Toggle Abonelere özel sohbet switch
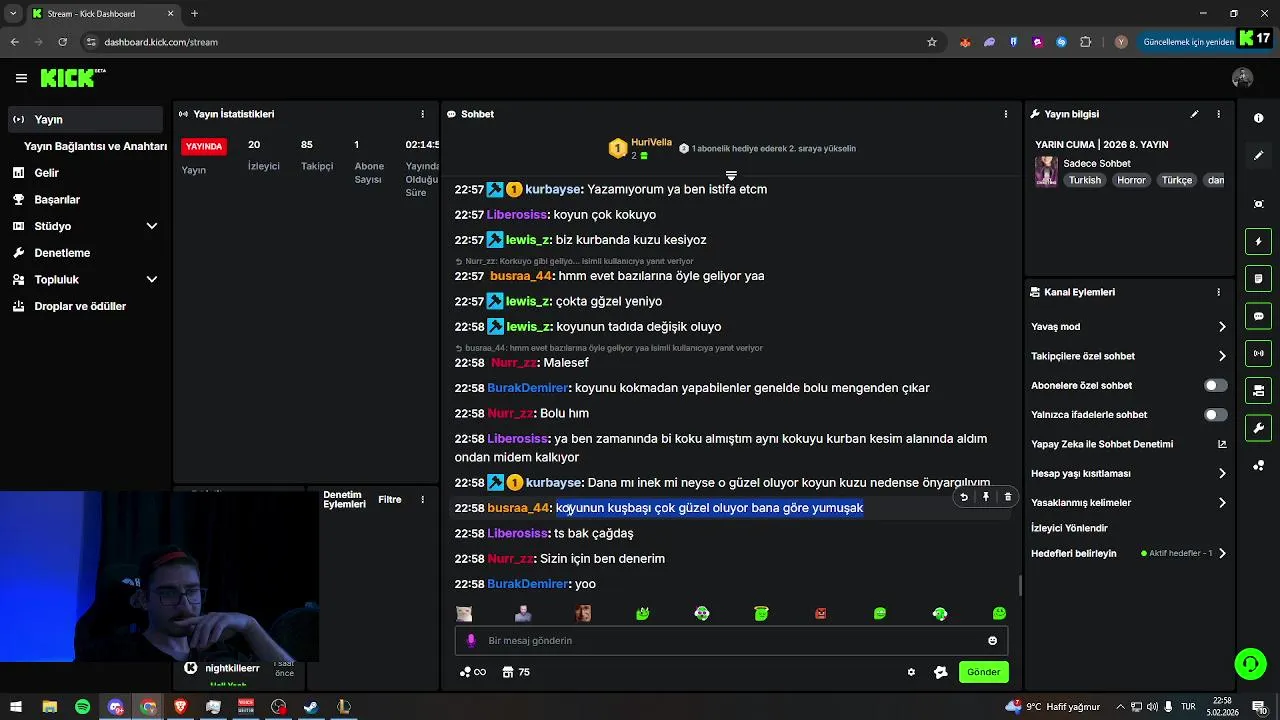 pos(1215,385)
